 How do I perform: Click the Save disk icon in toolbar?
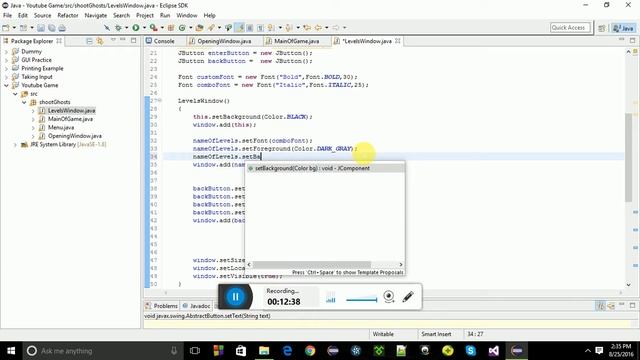(41, 28)
